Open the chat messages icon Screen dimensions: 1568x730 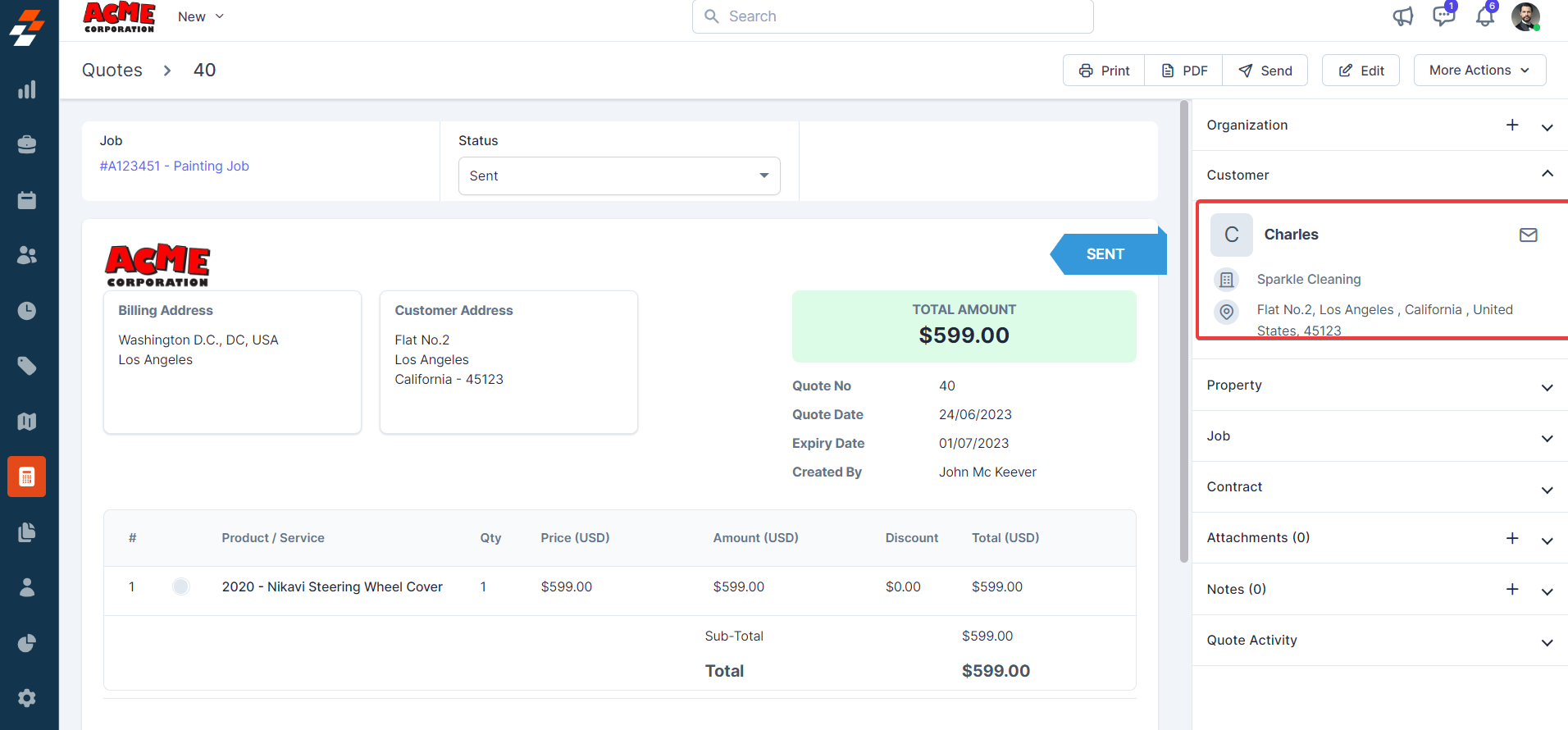(x=1443, y=16)
